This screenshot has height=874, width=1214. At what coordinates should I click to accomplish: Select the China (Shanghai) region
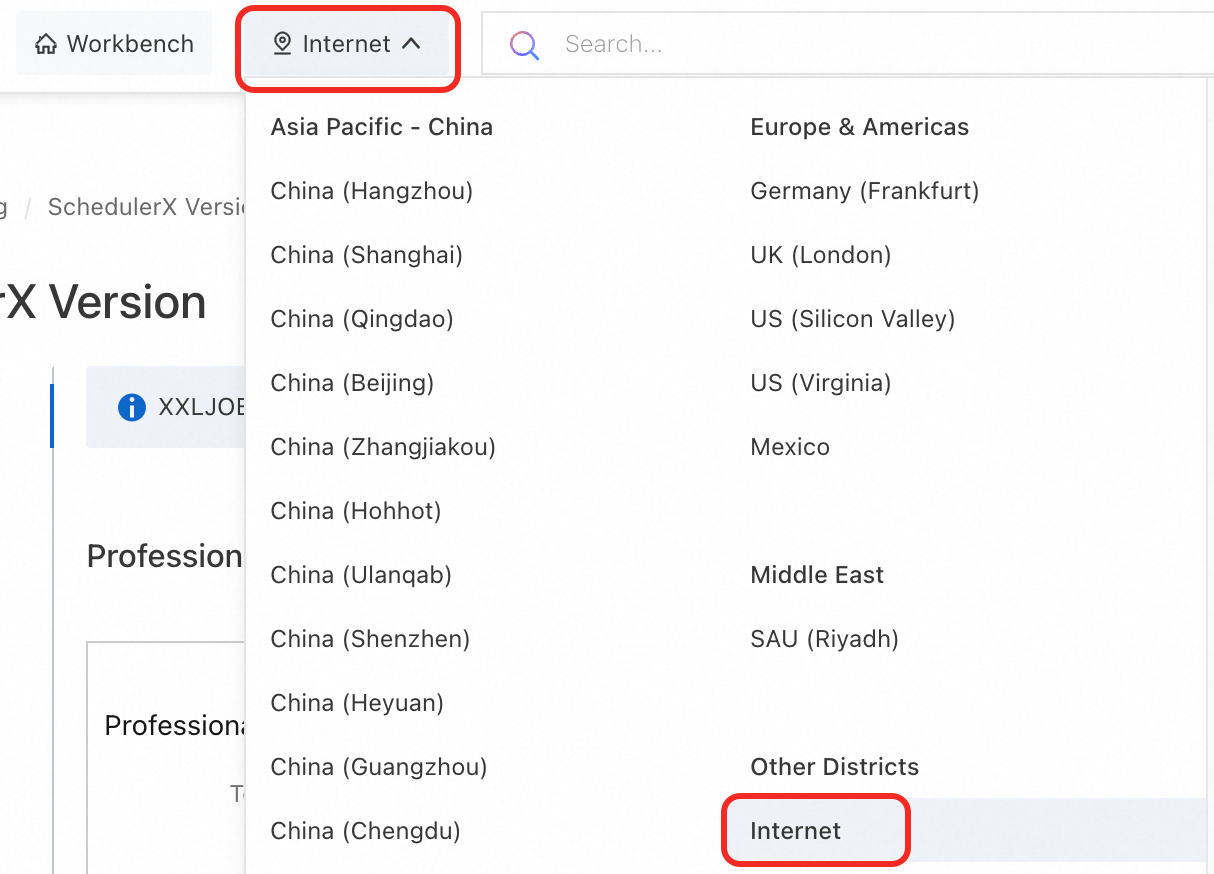tap(366, 254)
